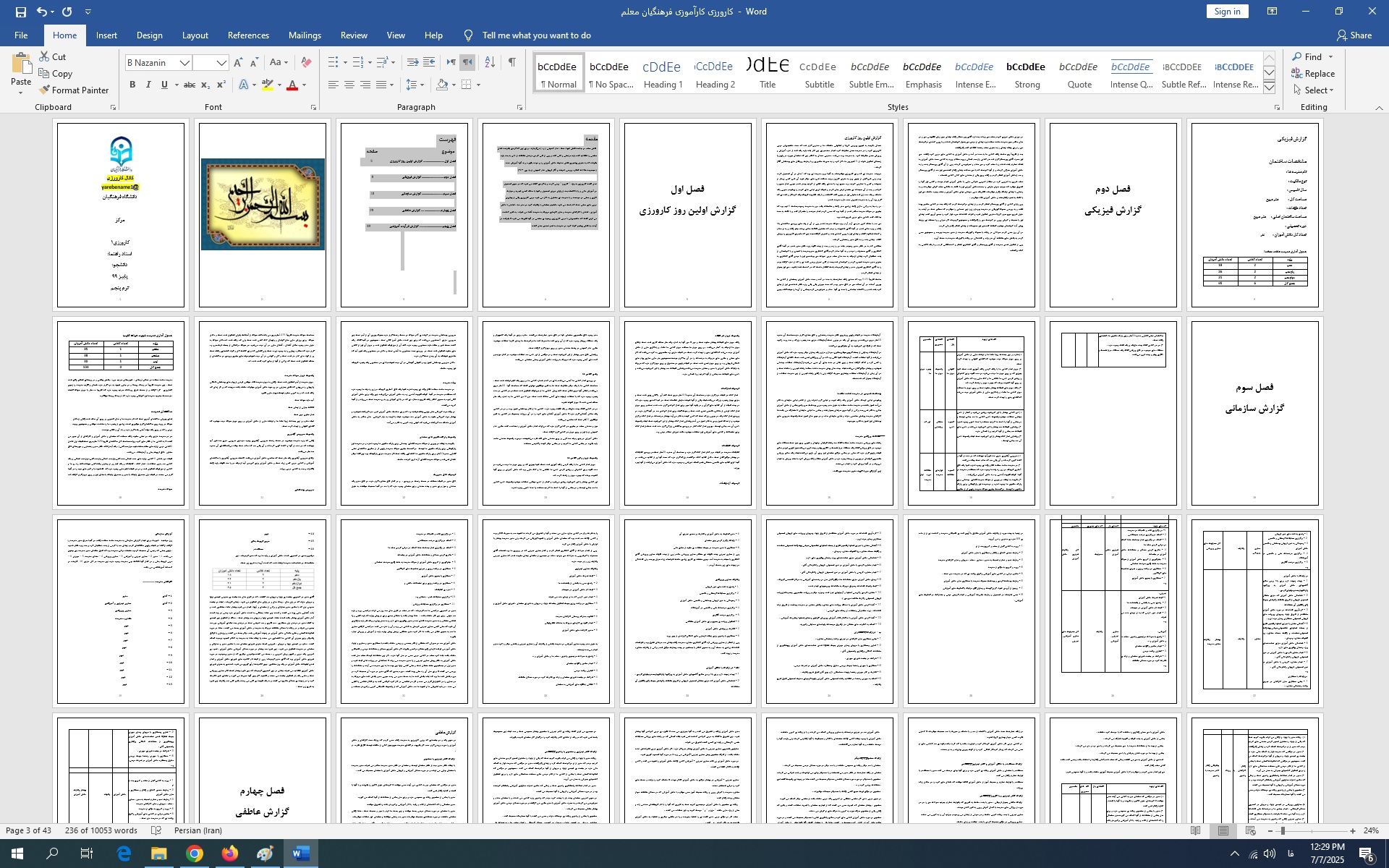Apply Strikethrough text formatting
Viewport: 1389px width, 868px height.
(x=190, y=85)
